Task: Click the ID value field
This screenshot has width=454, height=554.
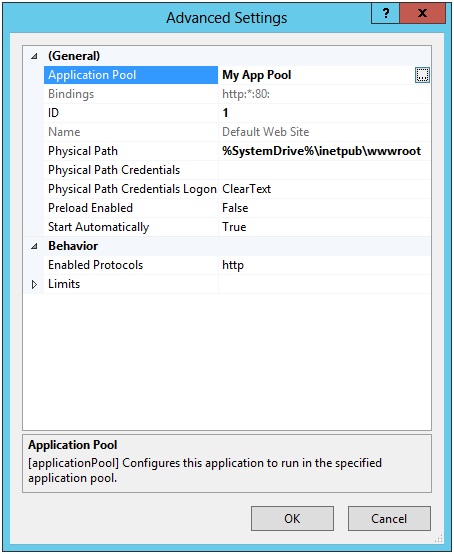Action: click(324, 113)
